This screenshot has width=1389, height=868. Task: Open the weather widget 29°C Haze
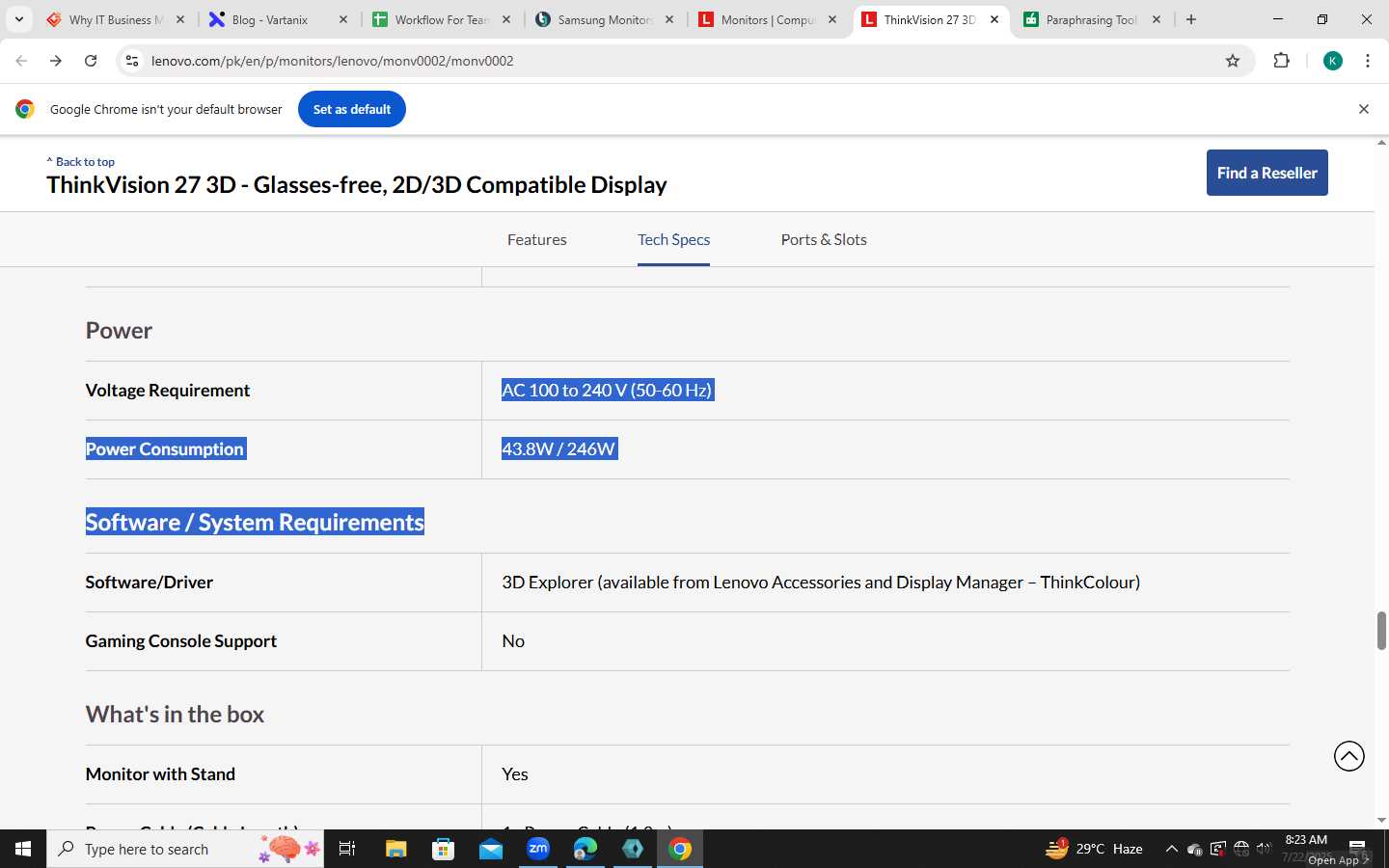[1095, 849]
